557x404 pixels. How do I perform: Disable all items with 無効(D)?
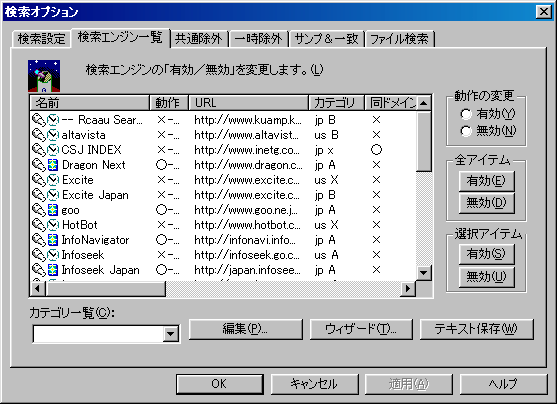coord(486,203)
